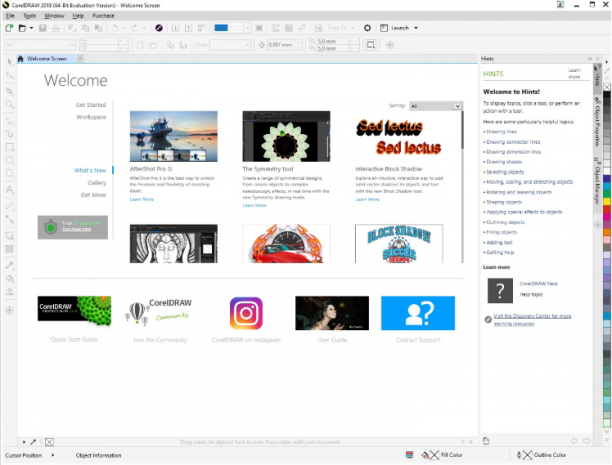Go to the Get Started section
This screenshot has height=465, width=612.
coord(91,105)
